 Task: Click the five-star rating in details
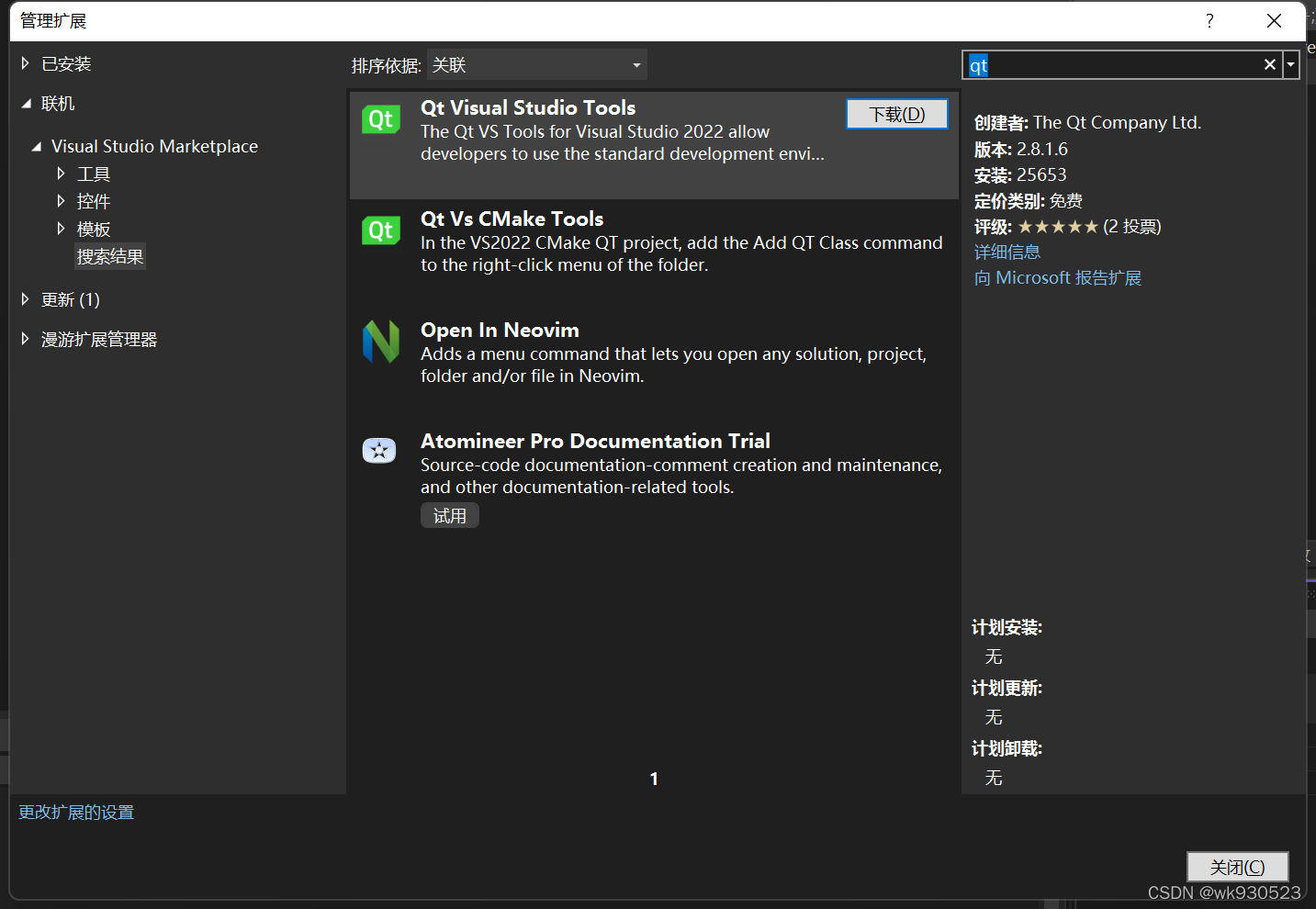1058,226
